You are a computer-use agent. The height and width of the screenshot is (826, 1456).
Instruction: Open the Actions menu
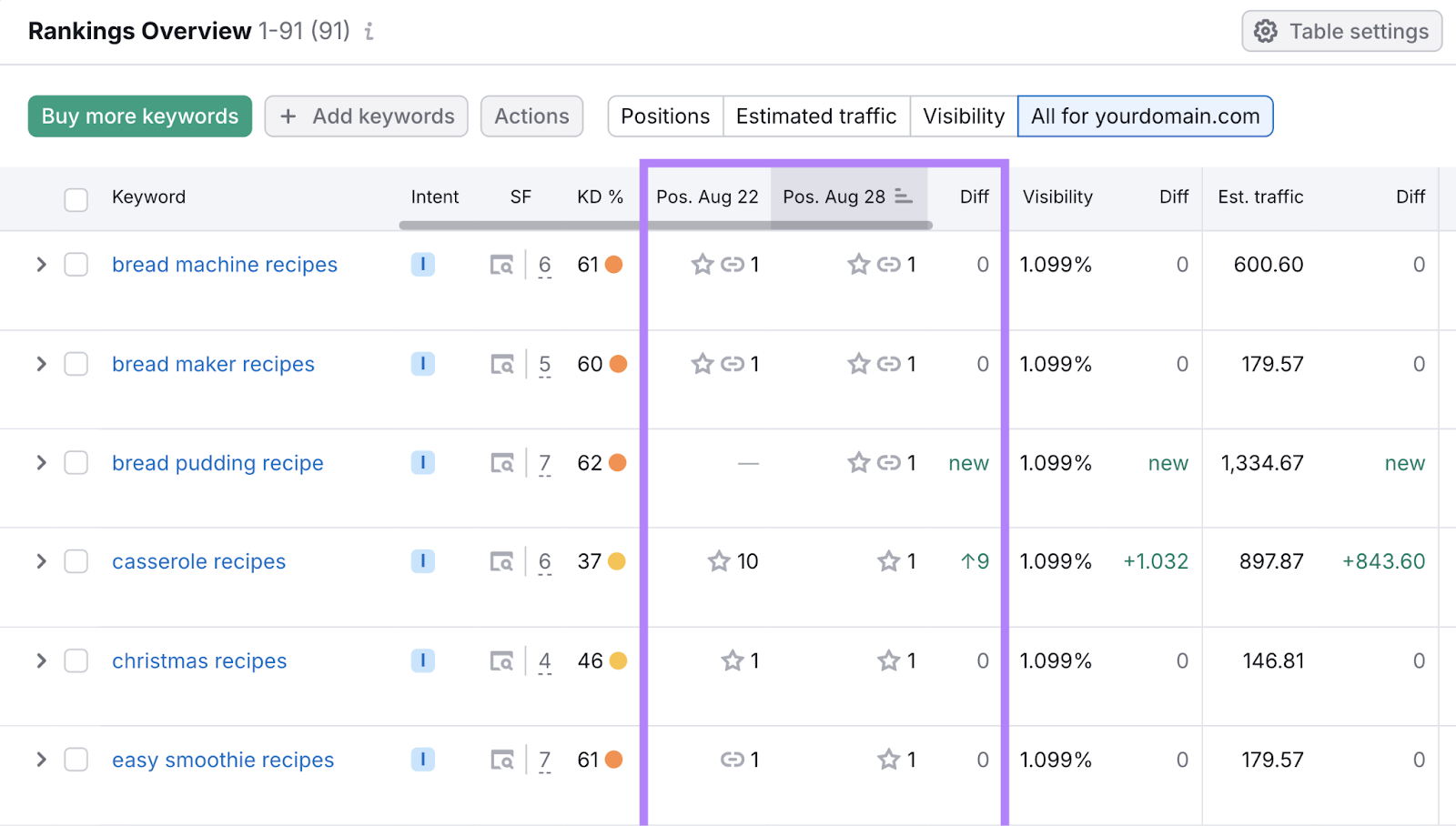pos(531,116)
